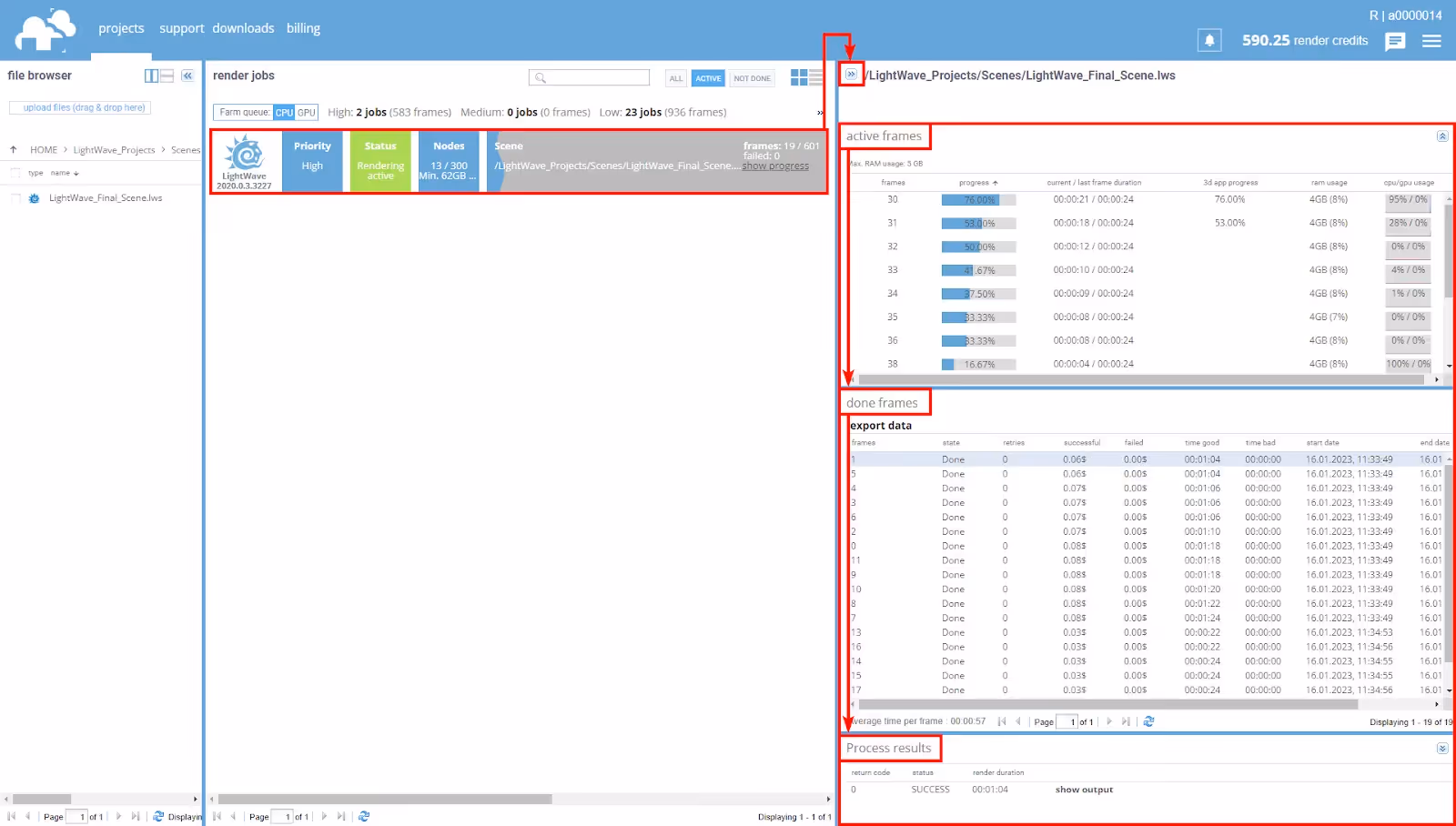Go to next page in render jobs
Viewport: 1456px width, 826px height.
(x=324, y=816)
